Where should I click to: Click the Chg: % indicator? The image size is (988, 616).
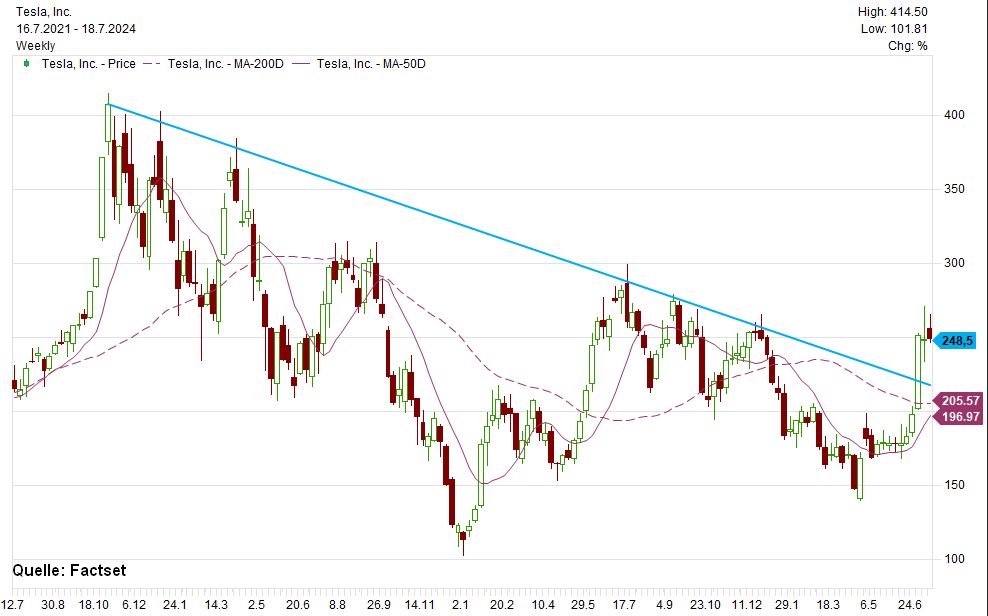907,46
